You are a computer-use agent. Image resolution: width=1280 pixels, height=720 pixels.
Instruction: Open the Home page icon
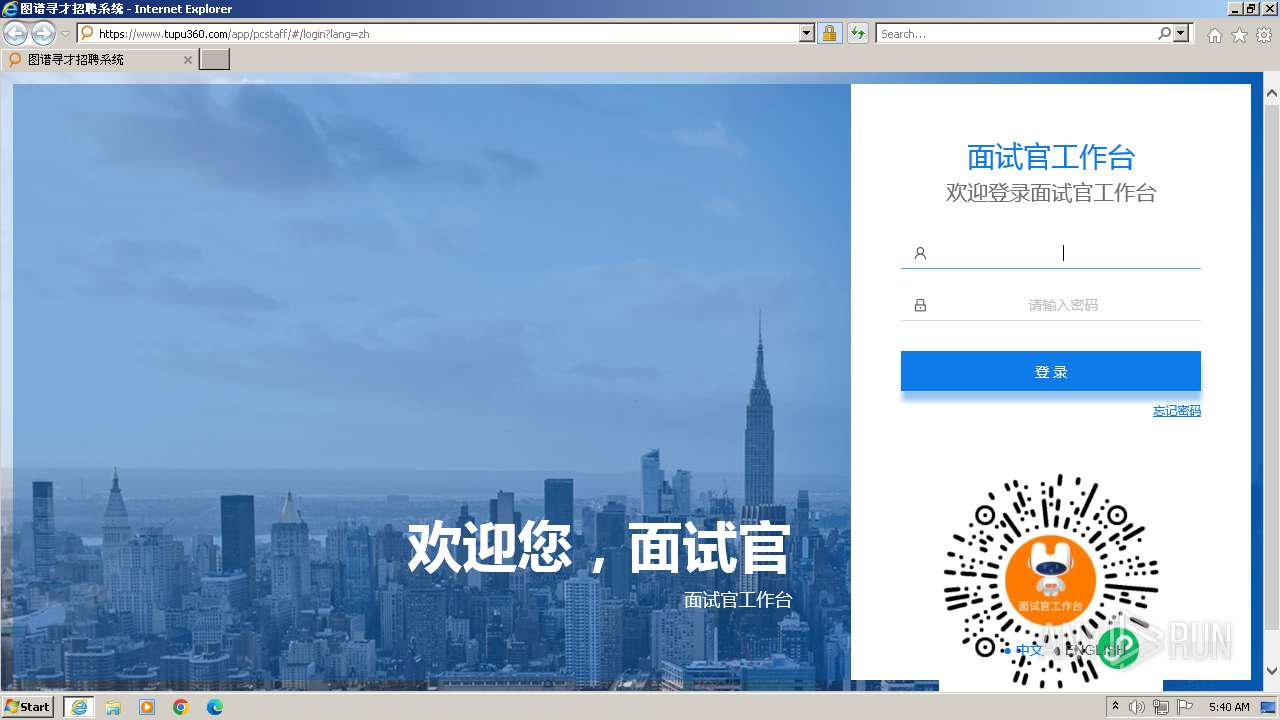(1214, 35)
